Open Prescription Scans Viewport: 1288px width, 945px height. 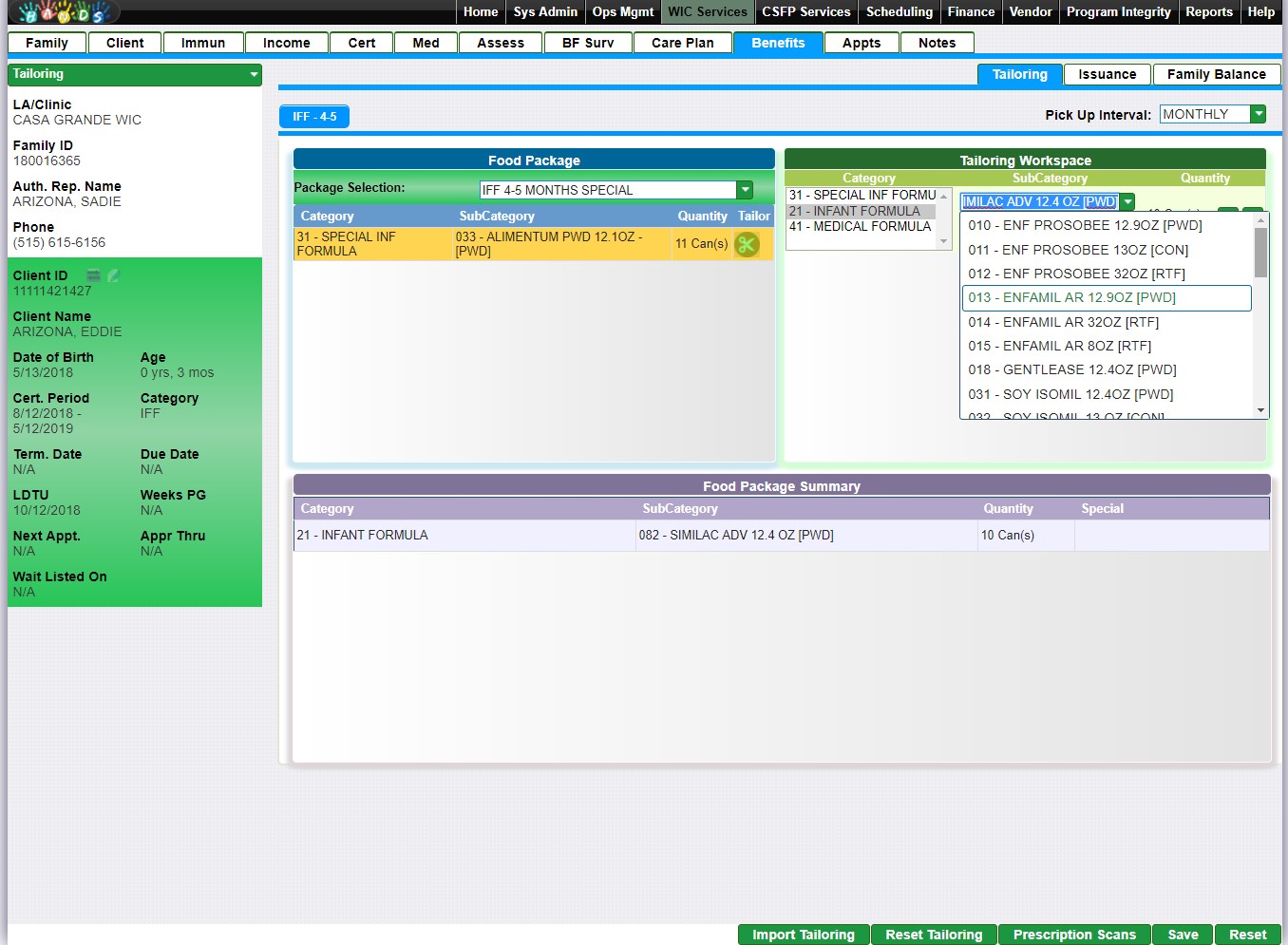pyautogui.click(x=1073, y=935)
